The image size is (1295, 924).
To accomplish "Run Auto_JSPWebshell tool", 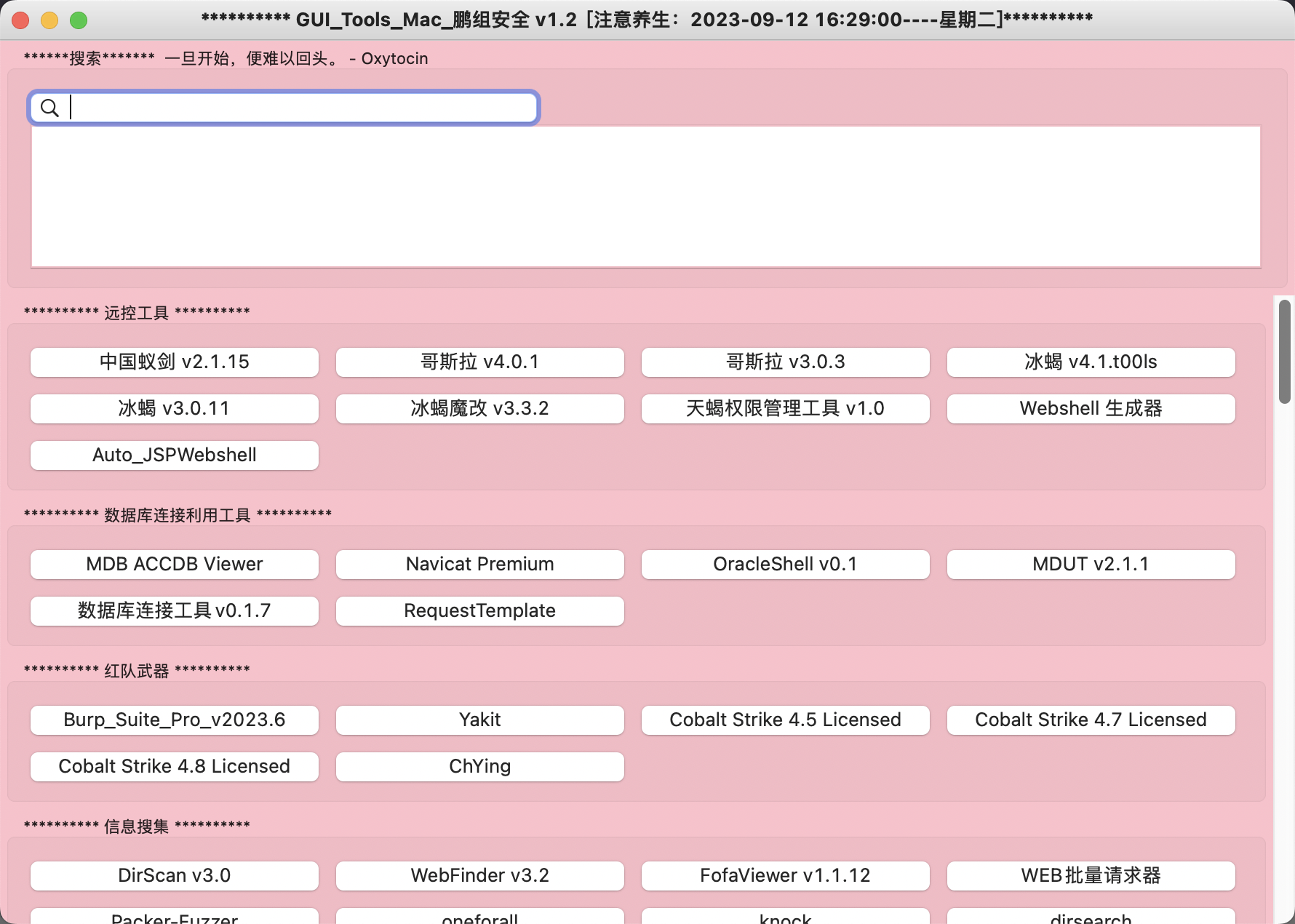I will (175, 455).
